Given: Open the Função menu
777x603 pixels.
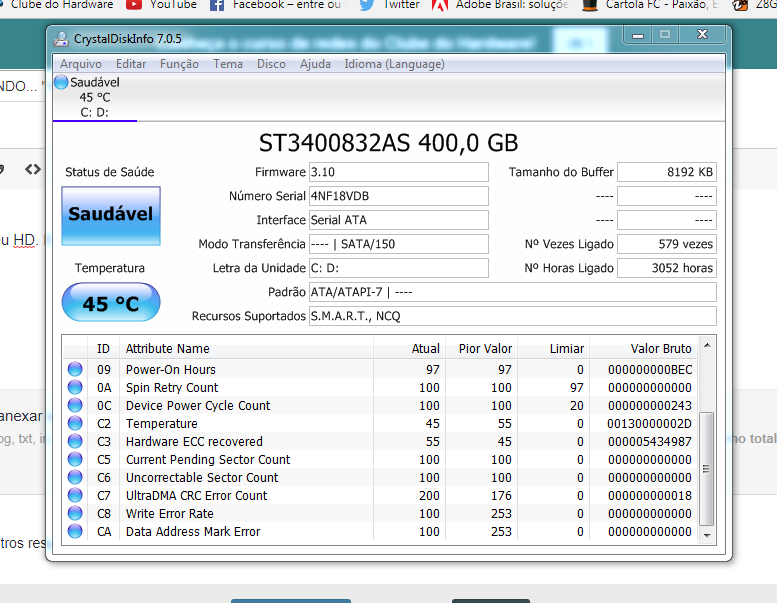Looking at the screenshot, I should [179, 64].
